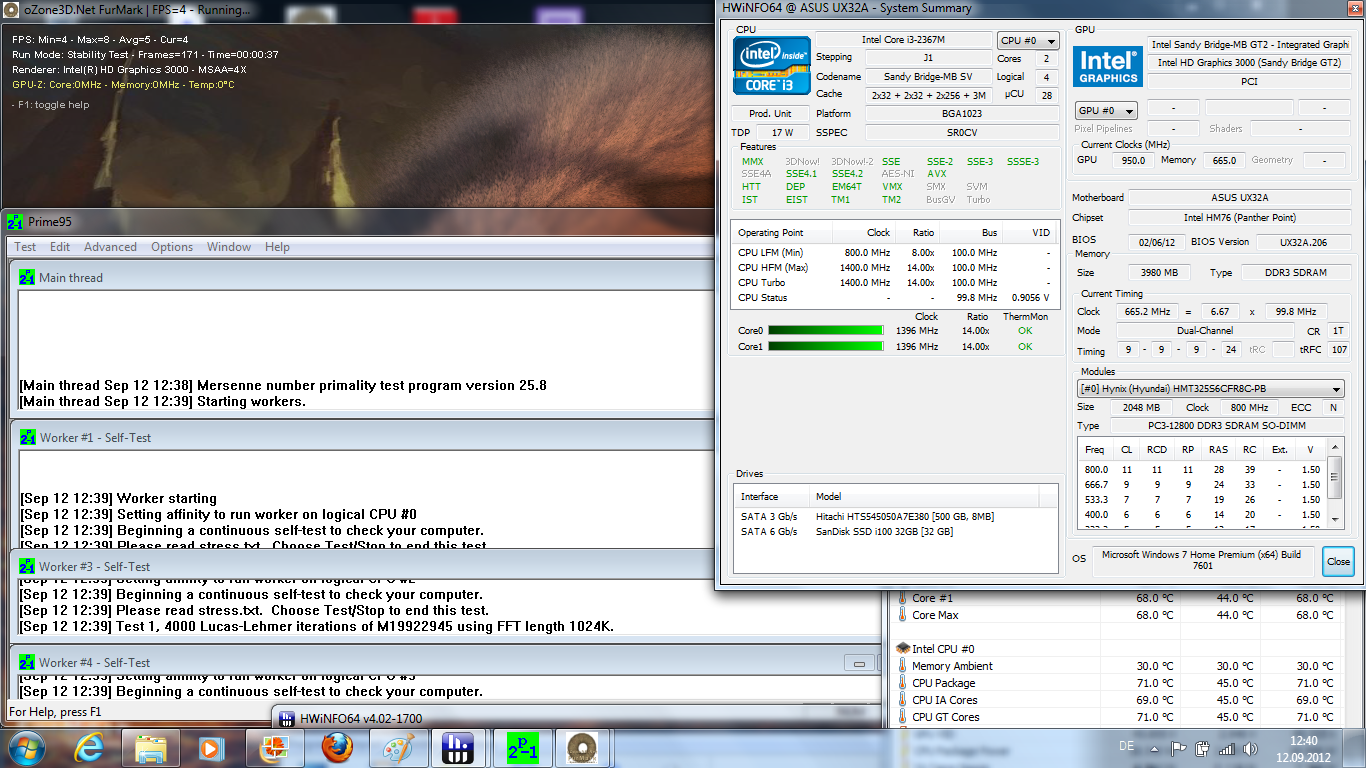This screenshot has height=768, width=1366.
Task: Switch to HWiNFO64 in the taskbar
Action: (x=459, y=748)
